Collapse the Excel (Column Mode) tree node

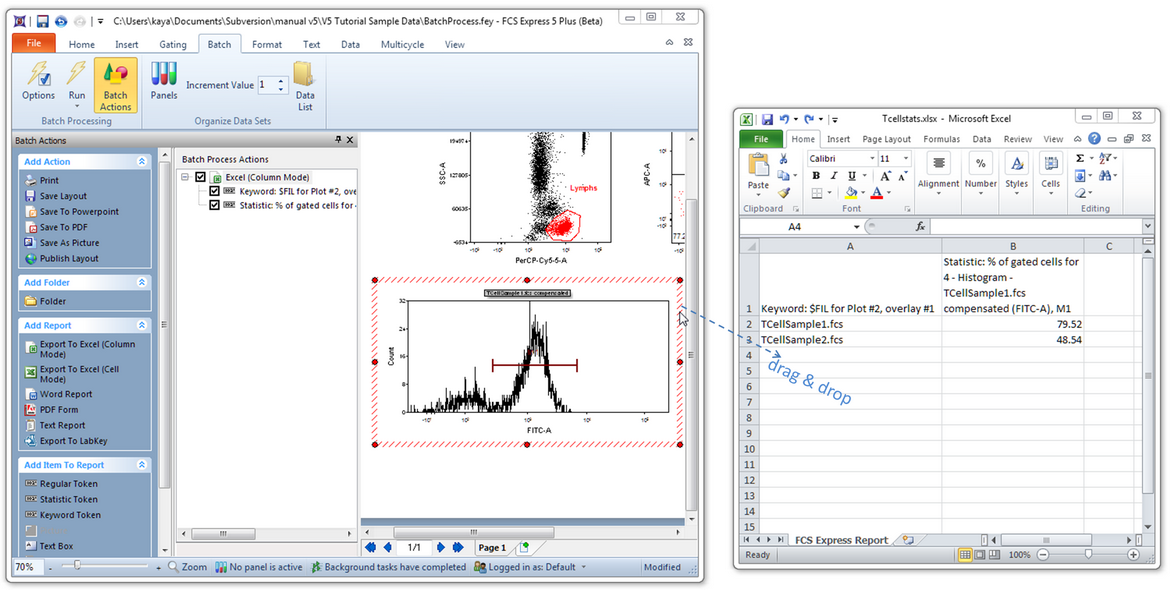185,177
